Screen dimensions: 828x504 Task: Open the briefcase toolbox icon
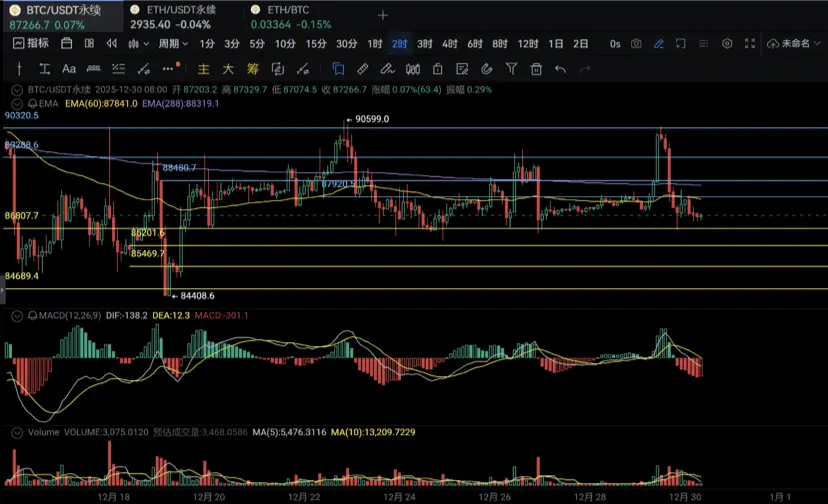click(x=67, y=43)
